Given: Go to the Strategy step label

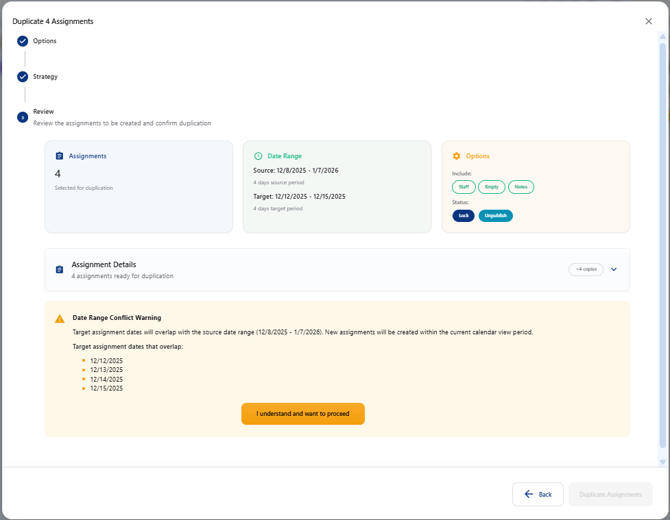Looking at the screenshot, I should (45, 77).
